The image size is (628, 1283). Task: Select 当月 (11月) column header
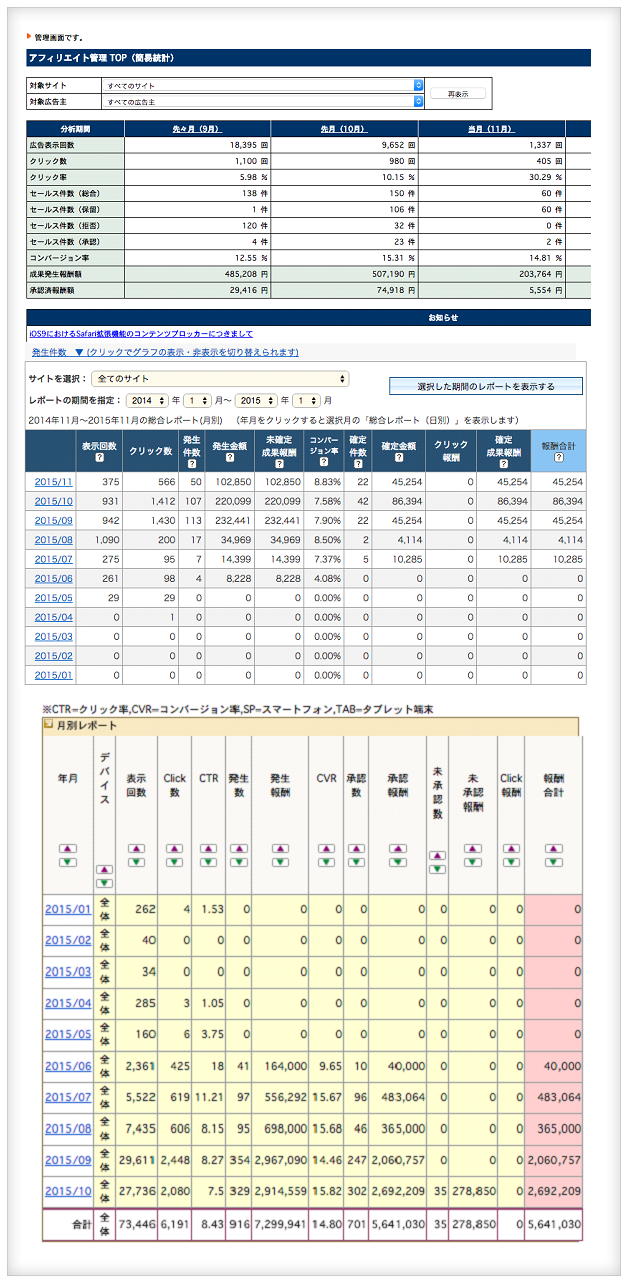click(x=491, y=129)
